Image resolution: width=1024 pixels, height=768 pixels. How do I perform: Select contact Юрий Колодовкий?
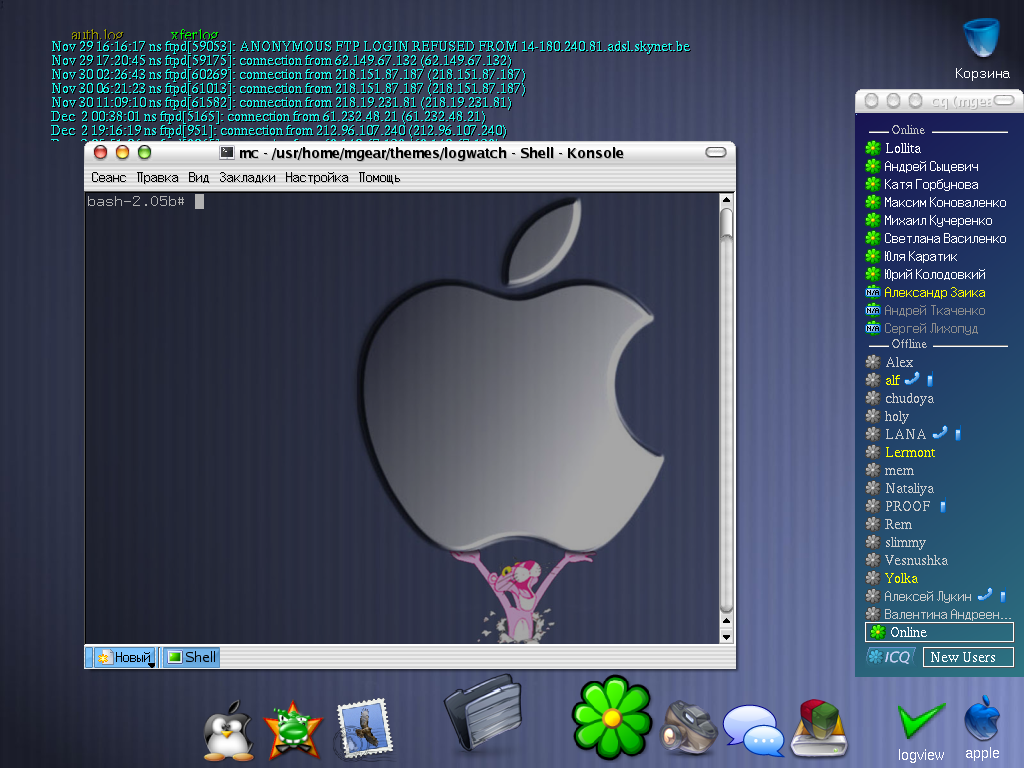coord(935,274)
